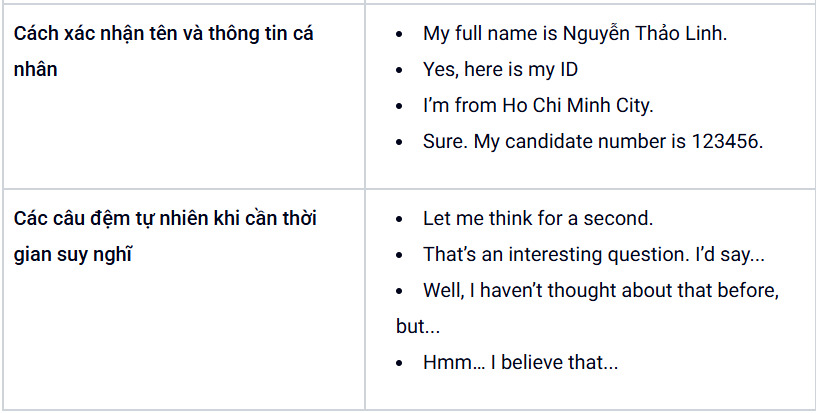
Task: Click 'Well, I haven't thought about that before,'
Action: click(601, 290)
